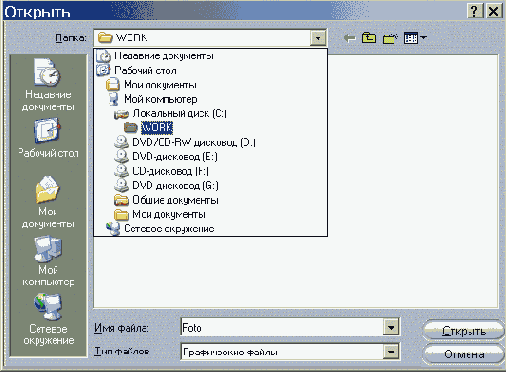The image size is (506, 372).
Task: Click the Отмена button
Action: tap(464, 354)
